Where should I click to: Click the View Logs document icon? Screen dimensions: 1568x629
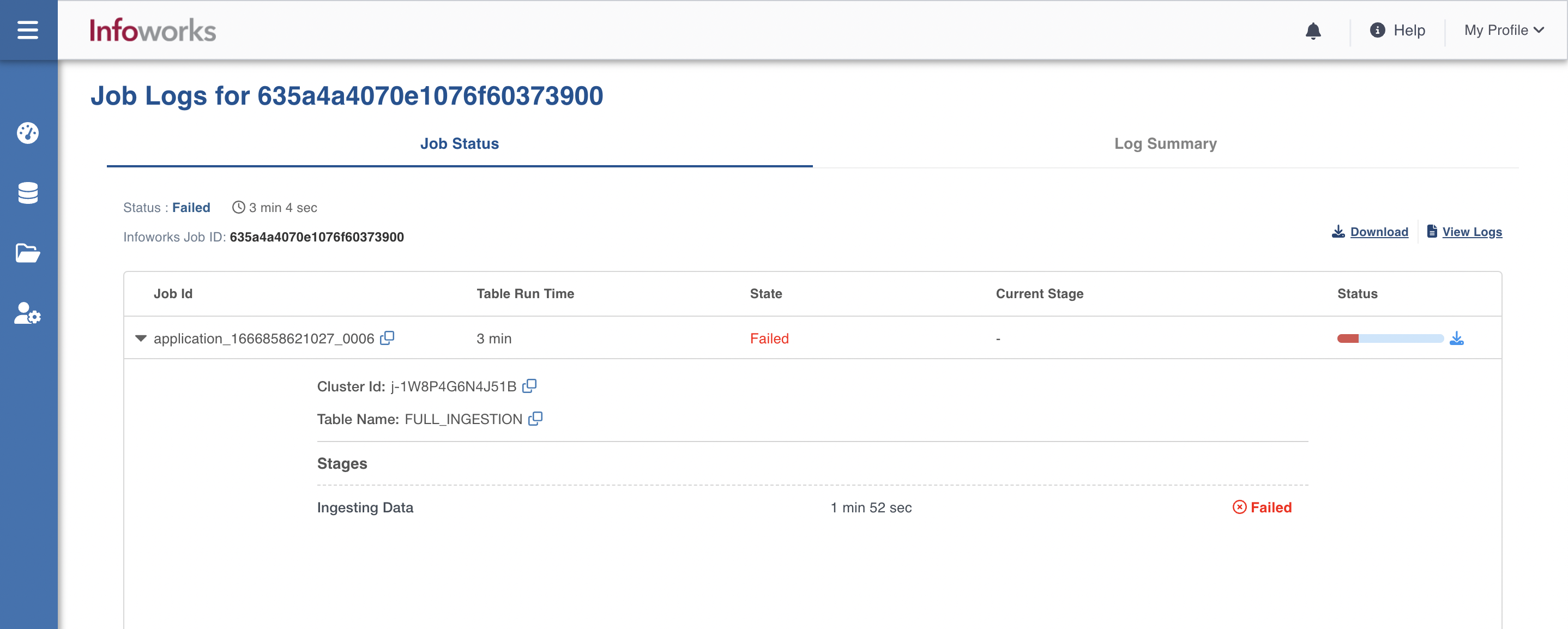(x=1432, y=231)
